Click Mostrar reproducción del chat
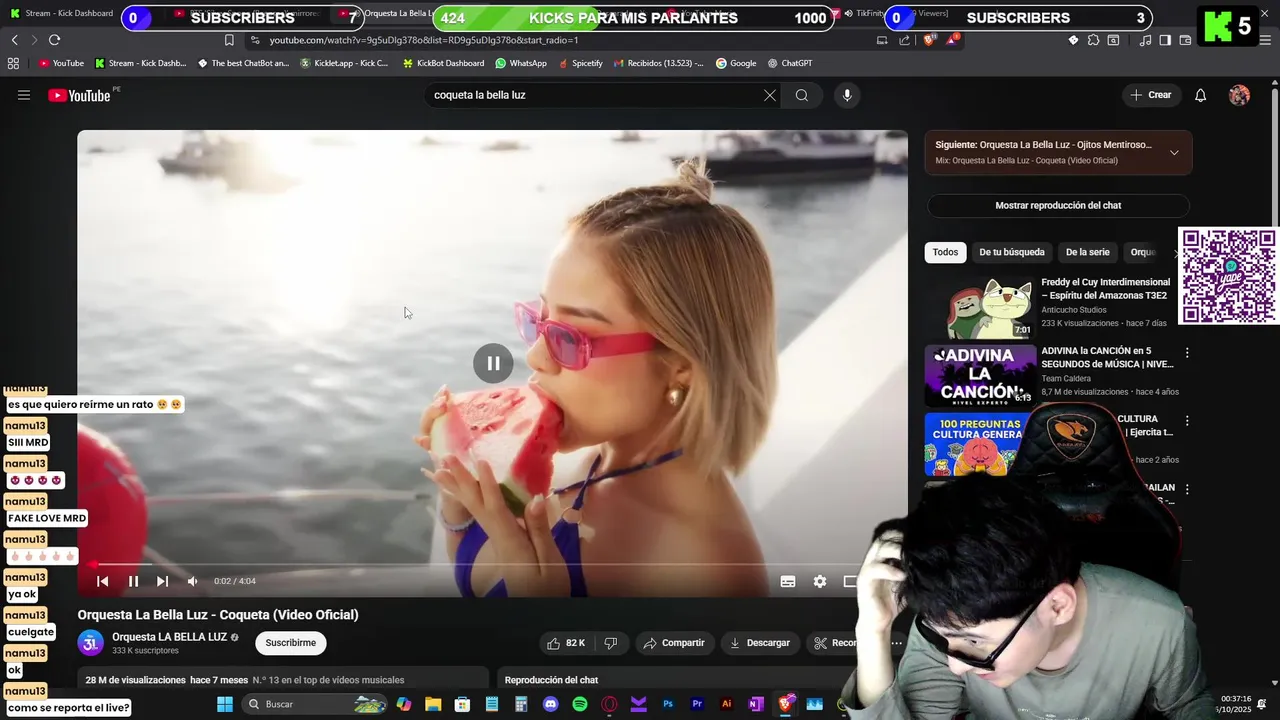1280x720 pixels. [x=1058, y=205]
